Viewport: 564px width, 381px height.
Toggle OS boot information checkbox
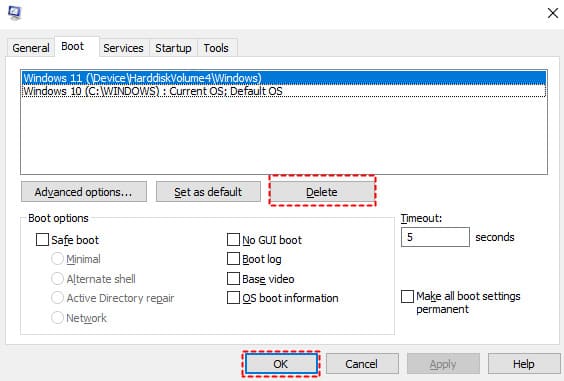pos(233,298)
